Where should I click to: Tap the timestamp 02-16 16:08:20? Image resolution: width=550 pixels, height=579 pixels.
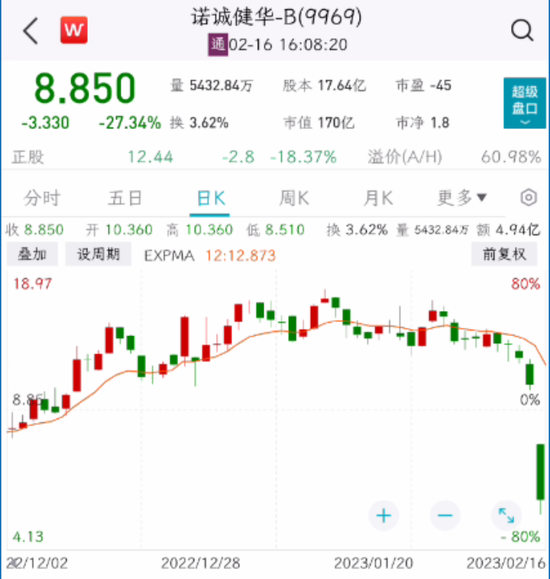coord(288,45)
